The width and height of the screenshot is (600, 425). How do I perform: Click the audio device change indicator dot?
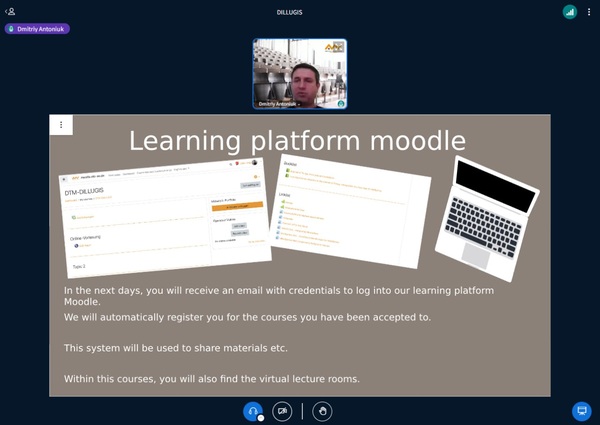(261, 417)
